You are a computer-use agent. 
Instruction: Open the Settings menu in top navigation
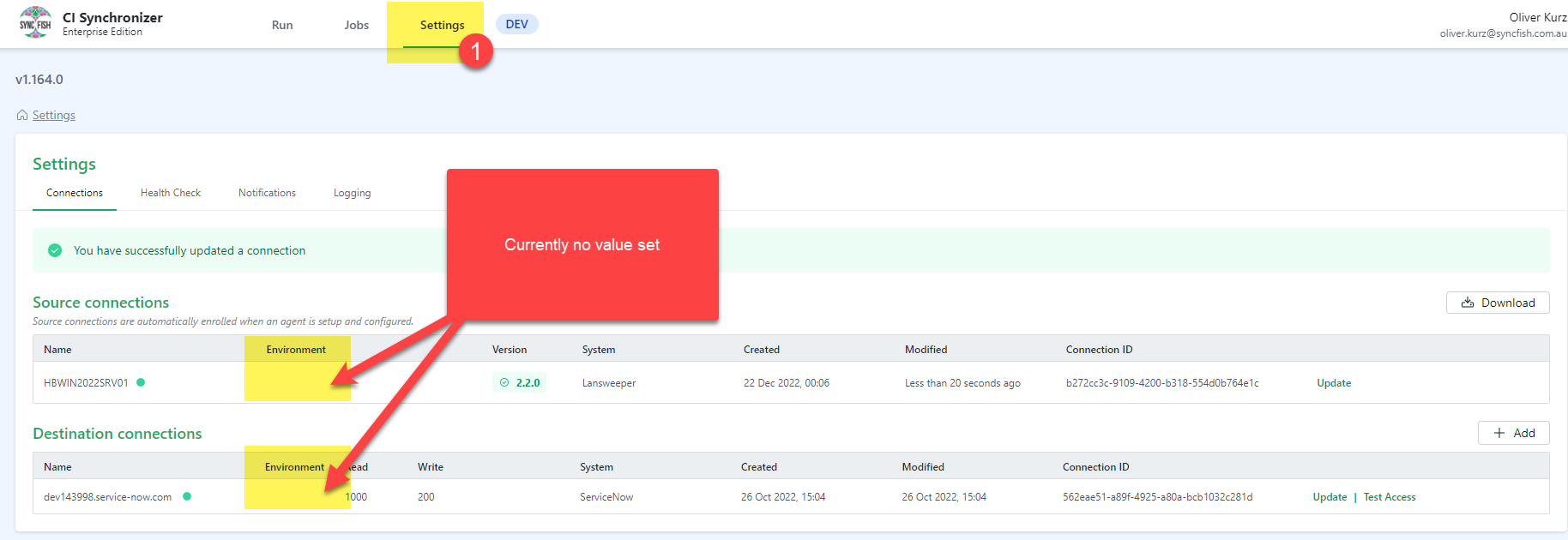click(442, 25)
